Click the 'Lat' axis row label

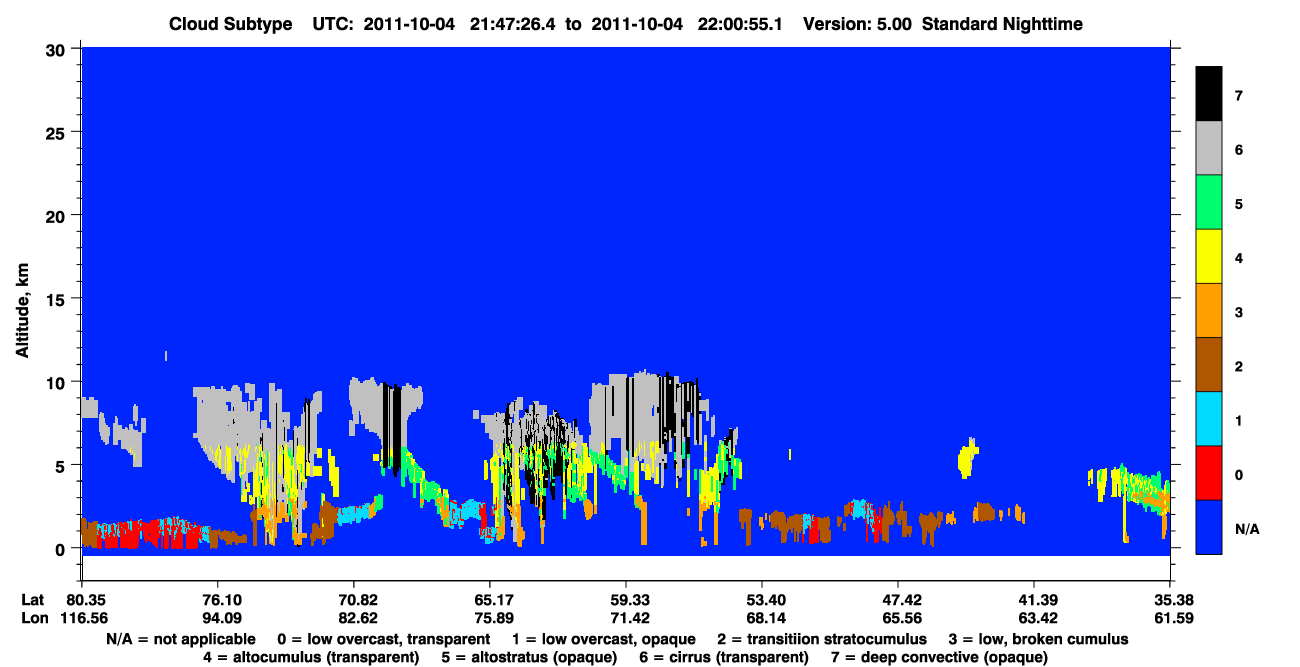click(32, 600)
